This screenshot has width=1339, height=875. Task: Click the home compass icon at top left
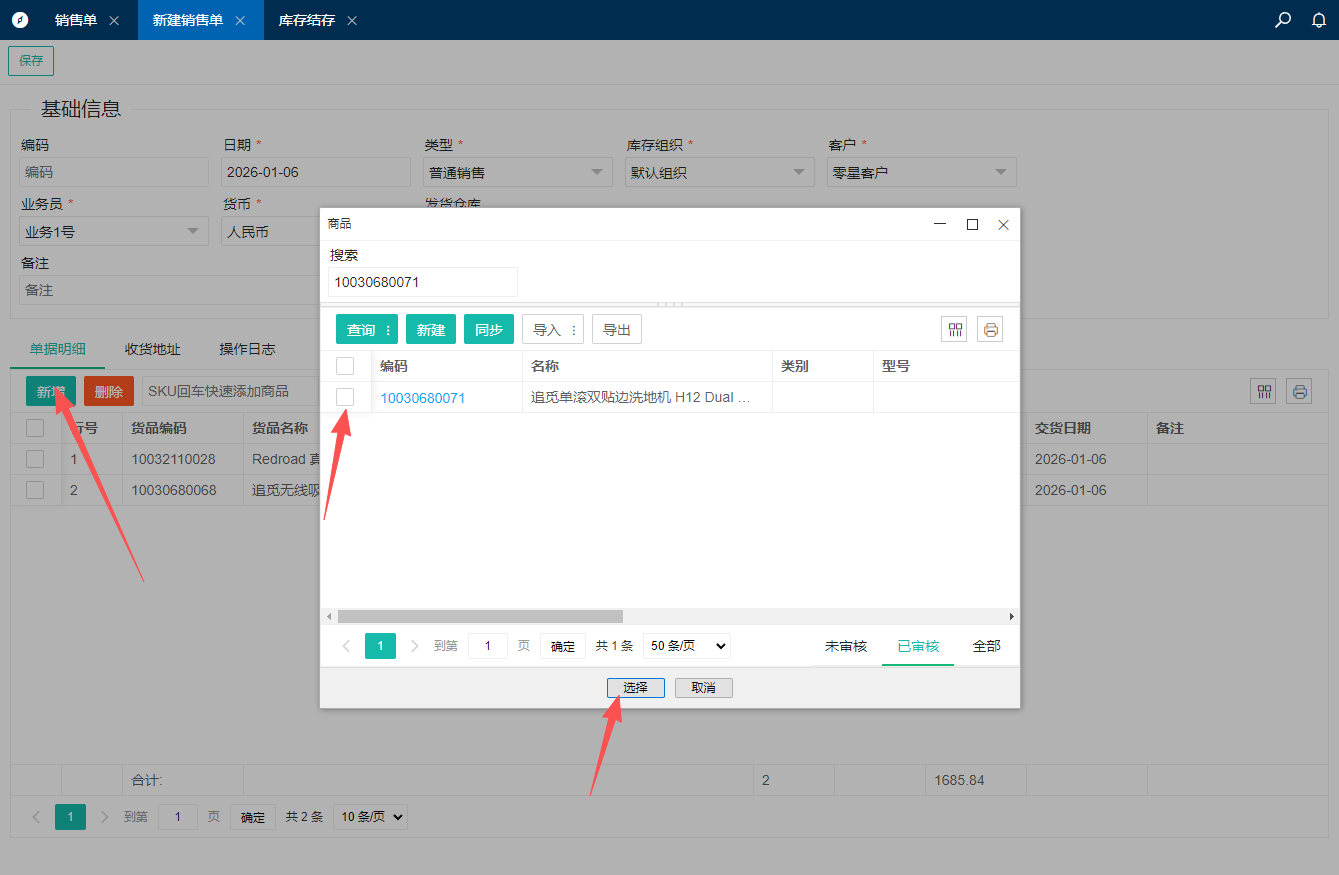(20, 20)
